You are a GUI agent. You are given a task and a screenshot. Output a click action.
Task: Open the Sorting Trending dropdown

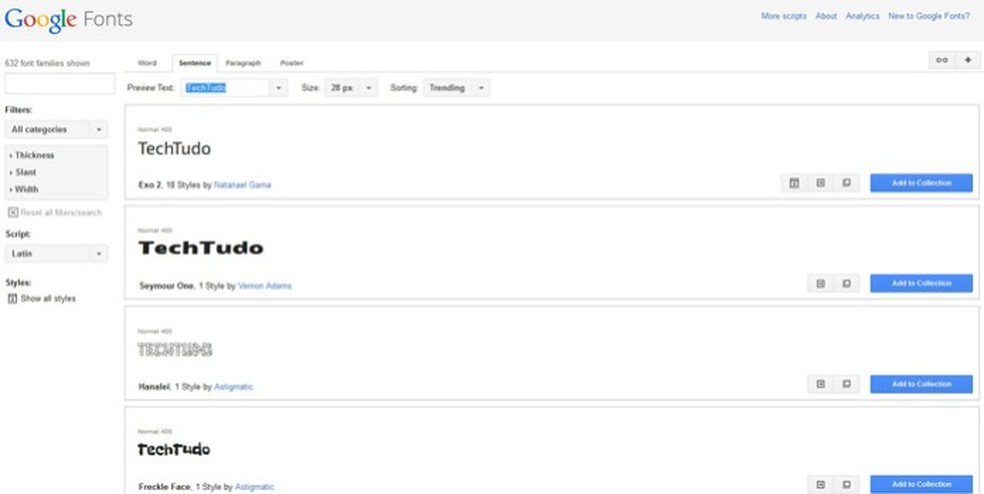click(x=456, y=88)
